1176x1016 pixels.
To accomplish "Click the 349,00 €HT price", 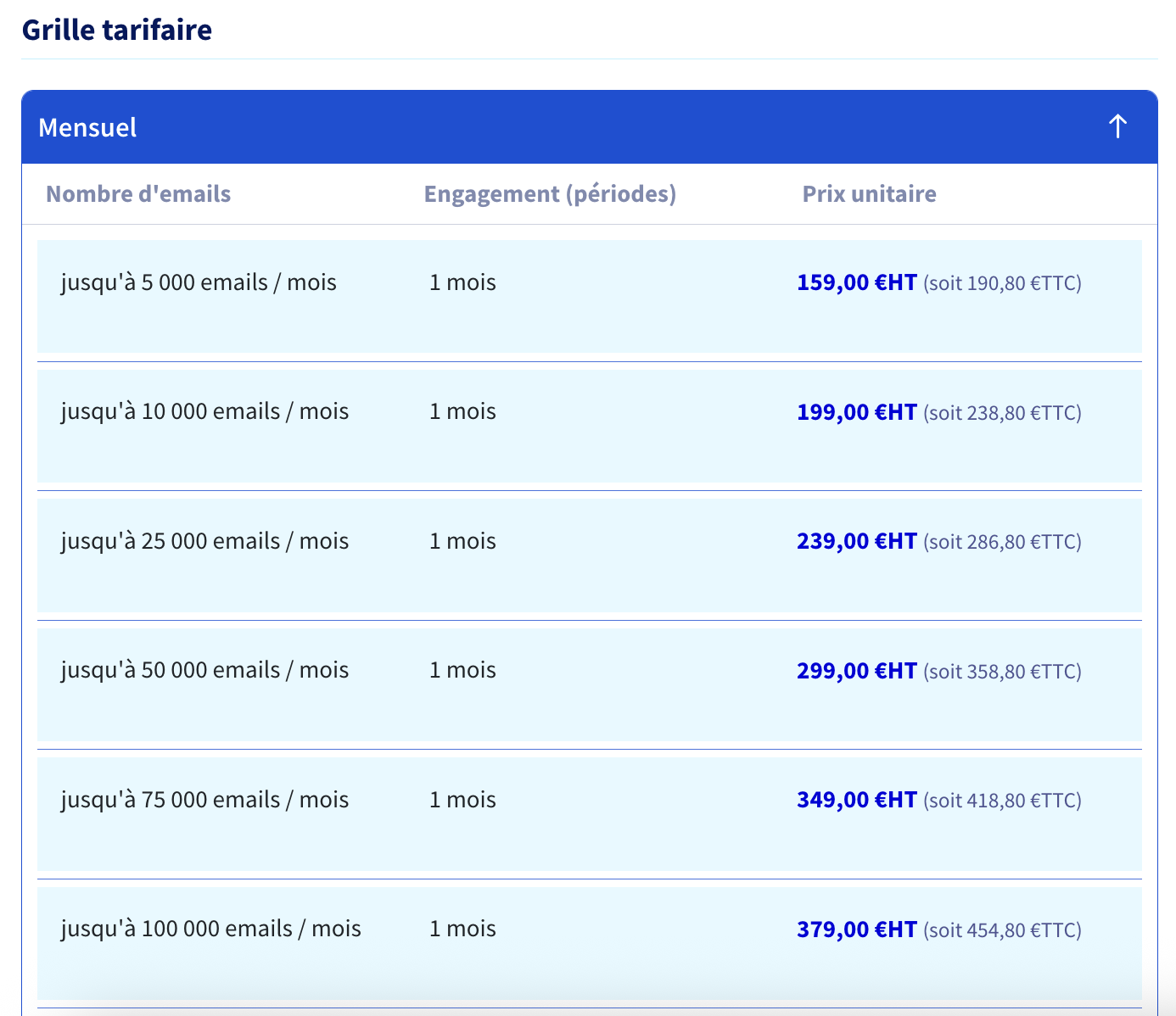I will [857, 800].
